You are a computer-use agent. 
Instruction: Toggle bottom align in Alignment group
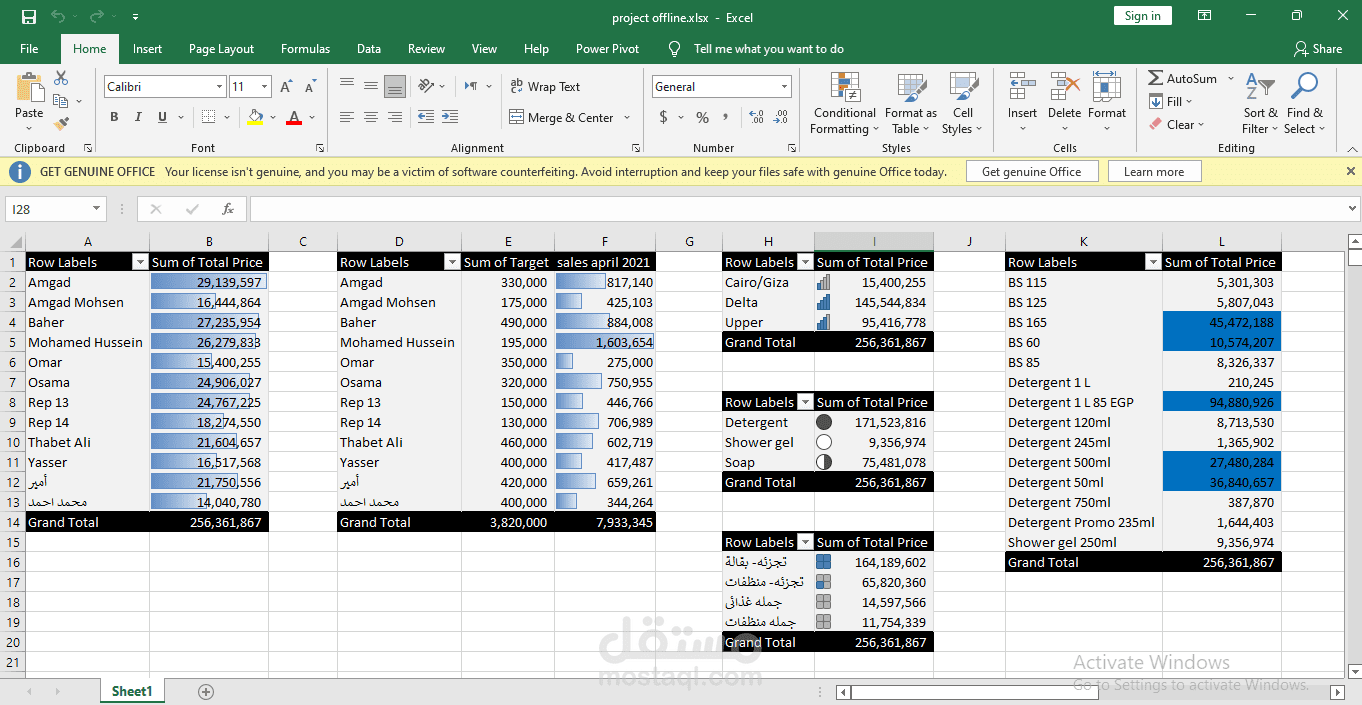click(395, 87)
